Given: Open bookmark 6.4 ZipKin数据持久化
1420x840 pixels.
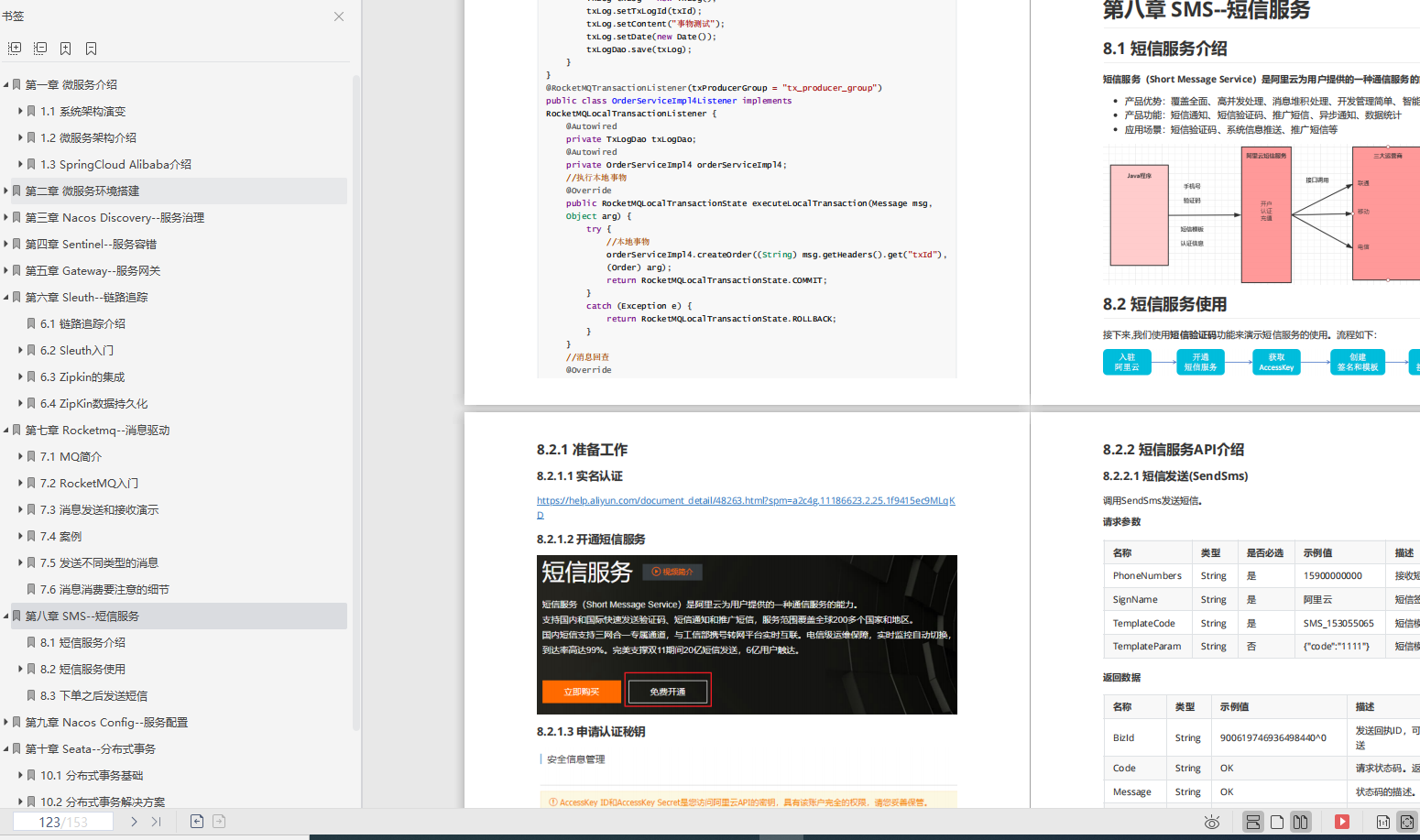Looking at the screenshot, I should coord(93,403).
